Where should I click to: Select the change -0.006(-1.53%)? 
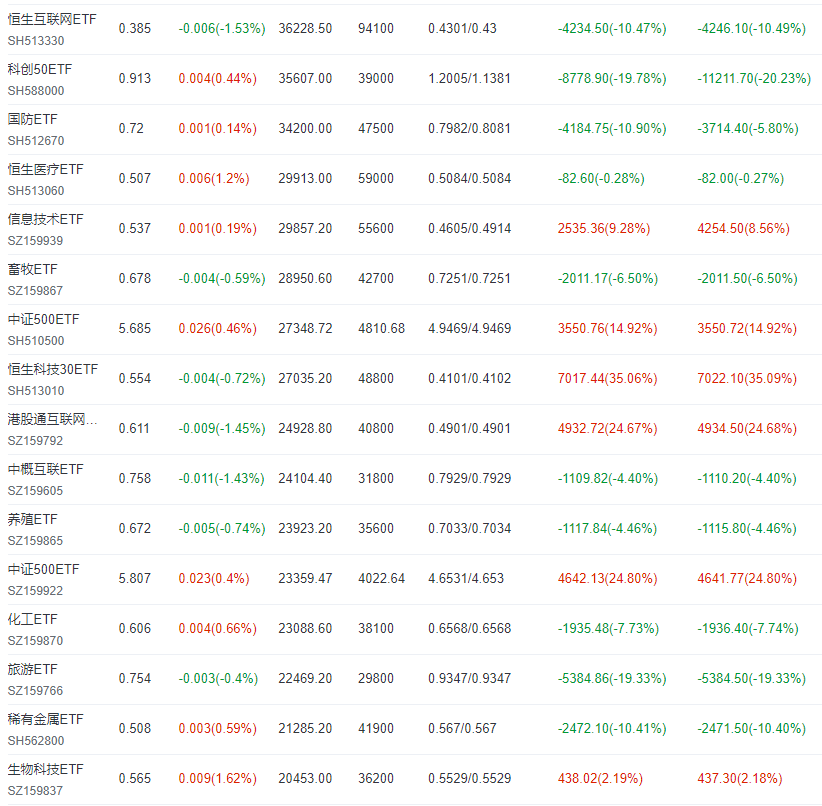click(222, 28)
